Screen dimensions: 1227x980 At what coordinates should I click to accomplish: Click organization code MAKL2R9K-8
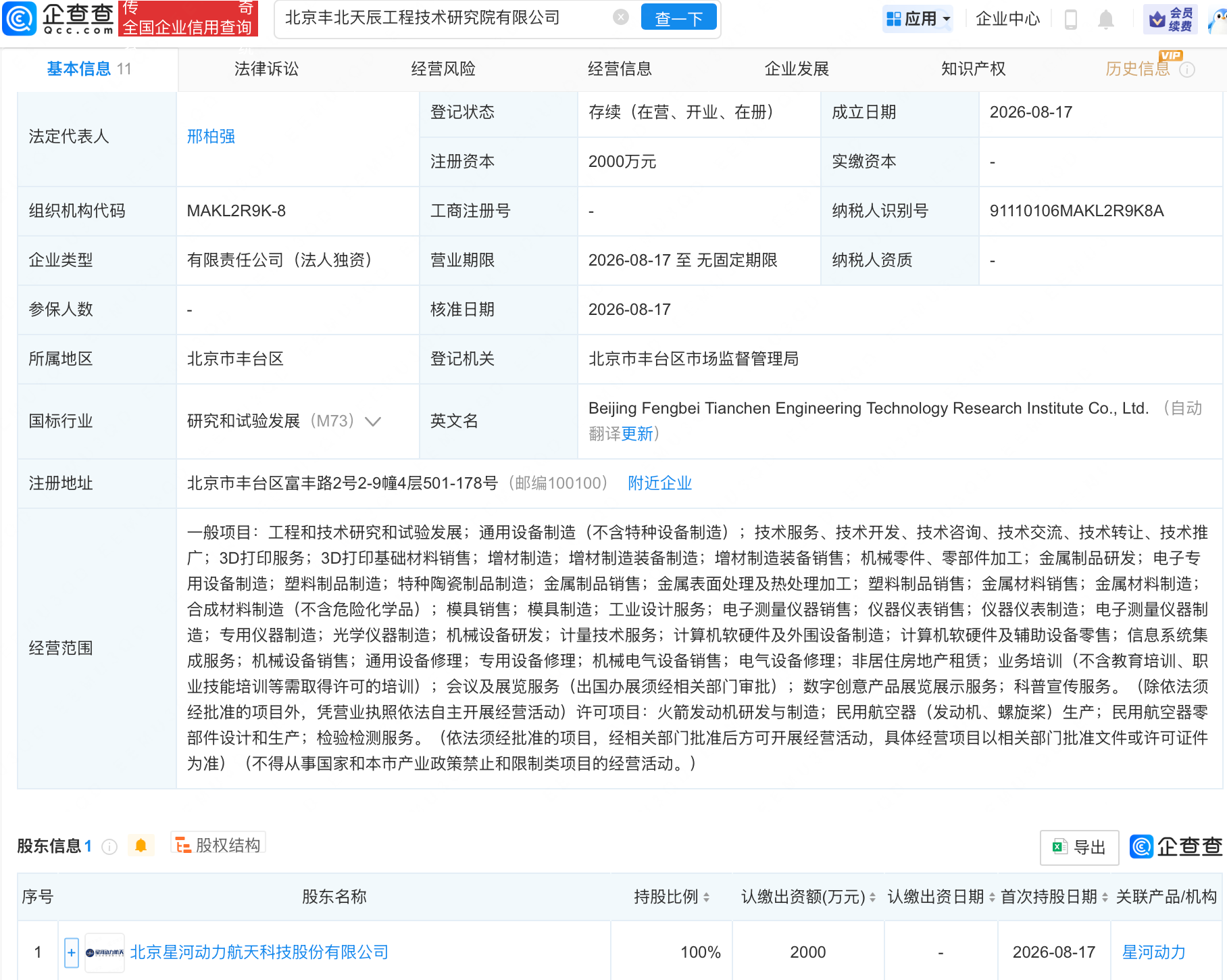click(236, 211)
